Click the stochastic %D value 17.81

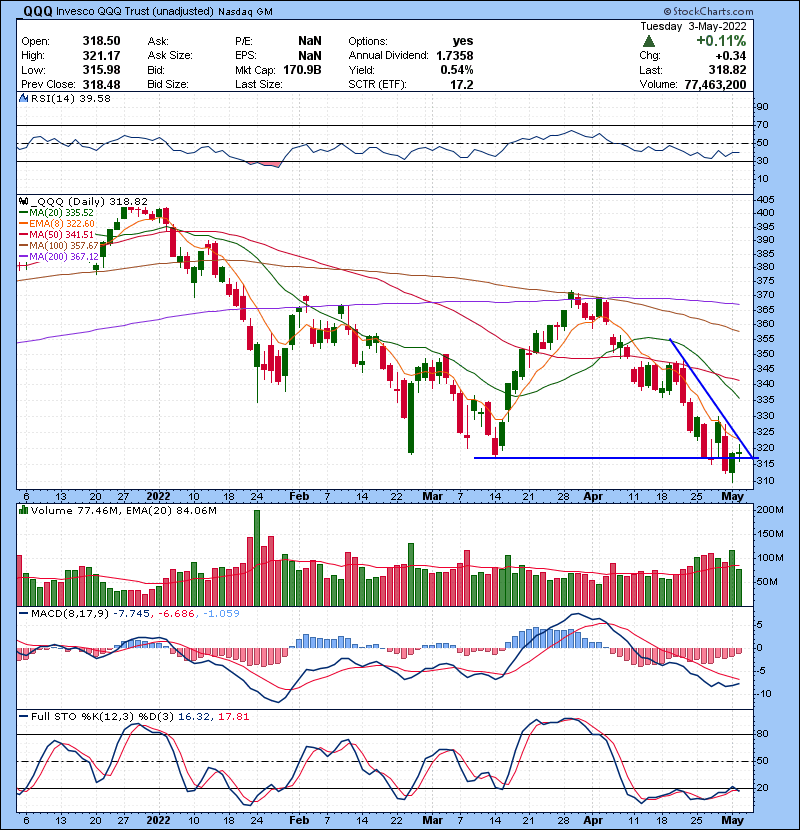pos(233,717)
